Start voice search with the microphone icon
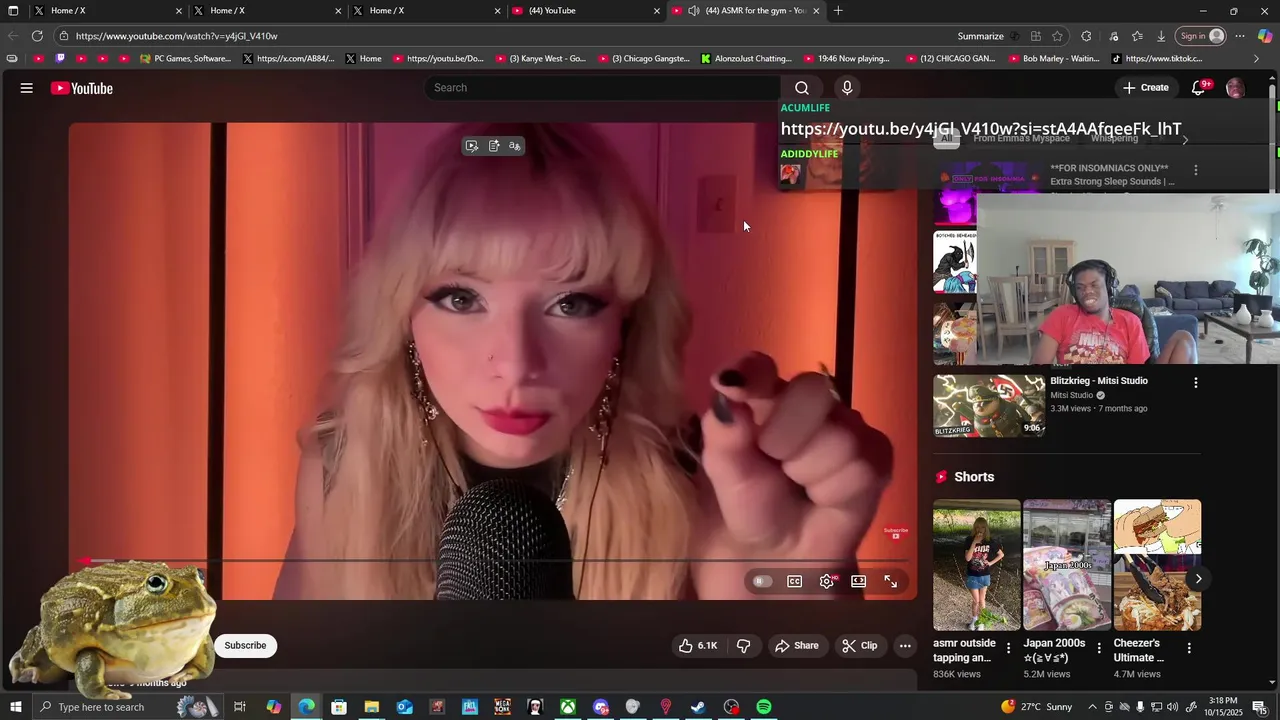Viewport: 1280px width, 720px height. (x=847, y=88)
